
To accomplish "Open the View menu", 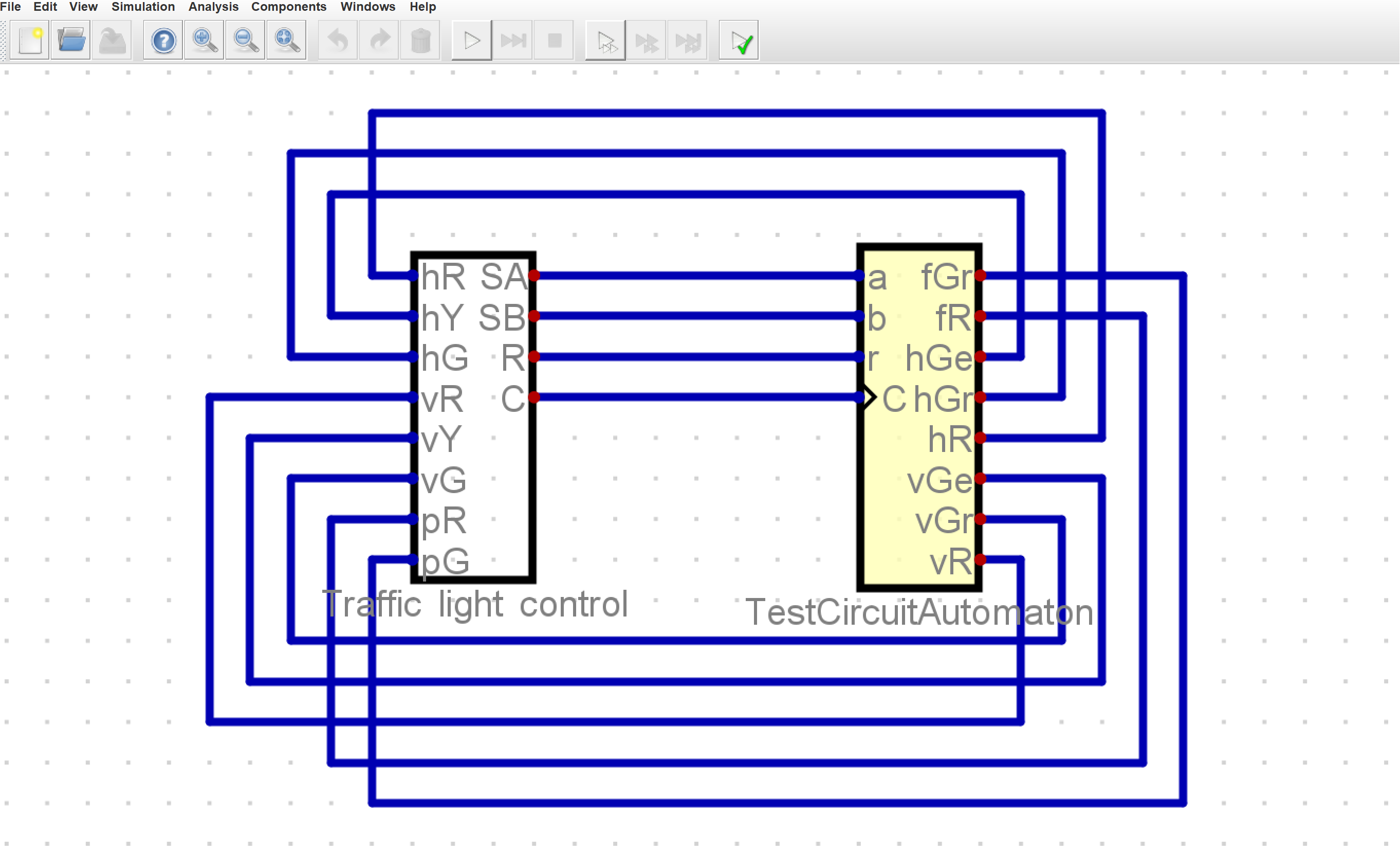I will click(83, 7).
